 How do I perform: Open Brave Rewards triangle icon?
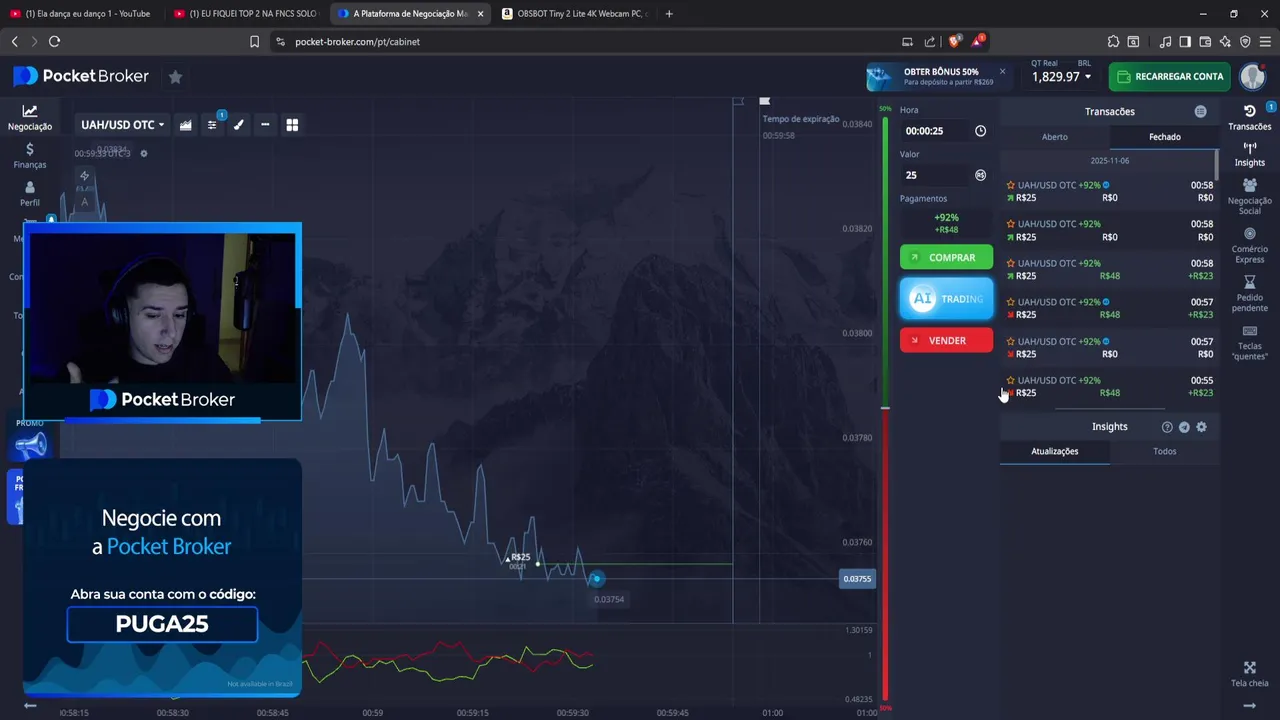pyautogui.click(x=978, y=41)
